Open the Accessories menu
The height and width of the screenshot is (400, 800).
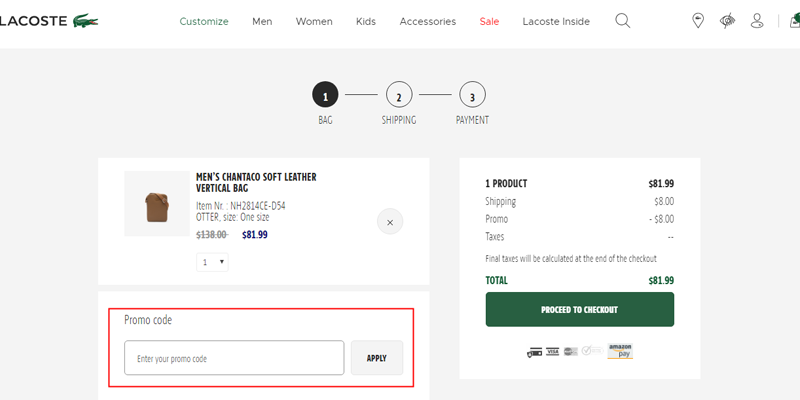pyautogui.click(x=428, y=21)
